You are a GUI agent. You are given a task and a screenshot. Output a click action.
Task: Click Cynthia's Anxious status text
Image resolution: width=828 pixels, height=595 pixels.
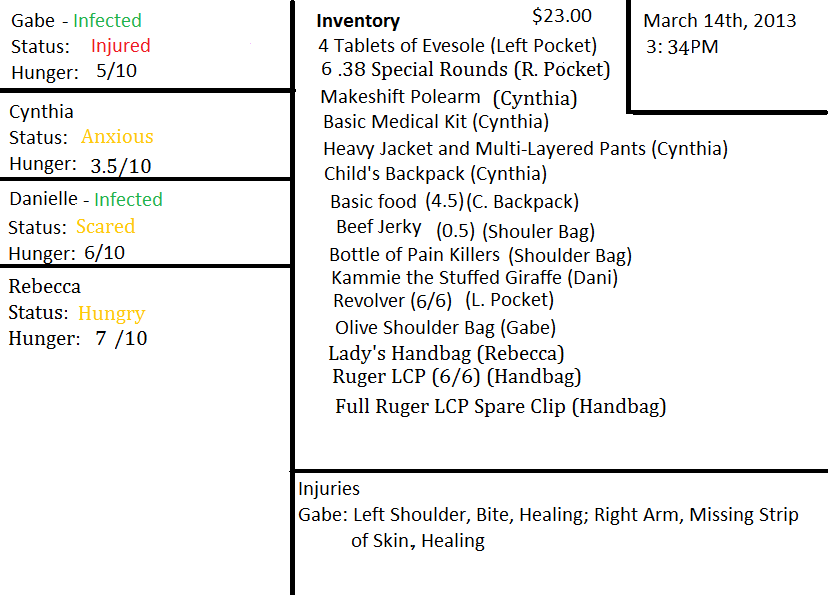(117, 137)
